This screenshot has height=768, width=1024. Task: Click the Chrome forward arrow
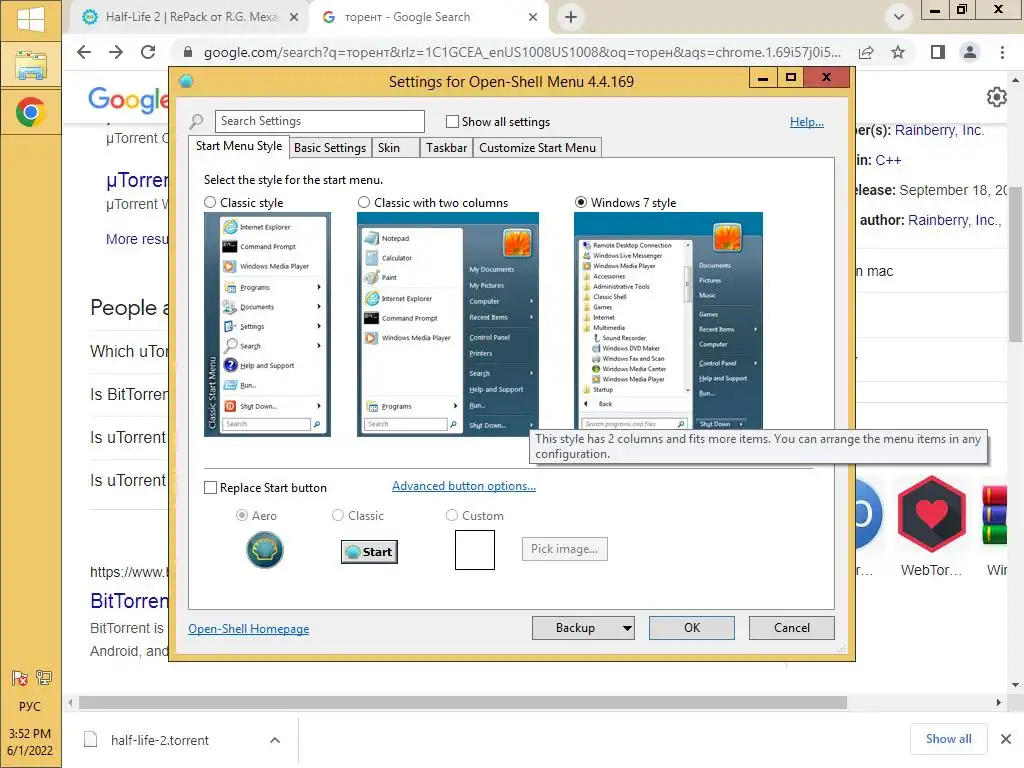(116, 52)
